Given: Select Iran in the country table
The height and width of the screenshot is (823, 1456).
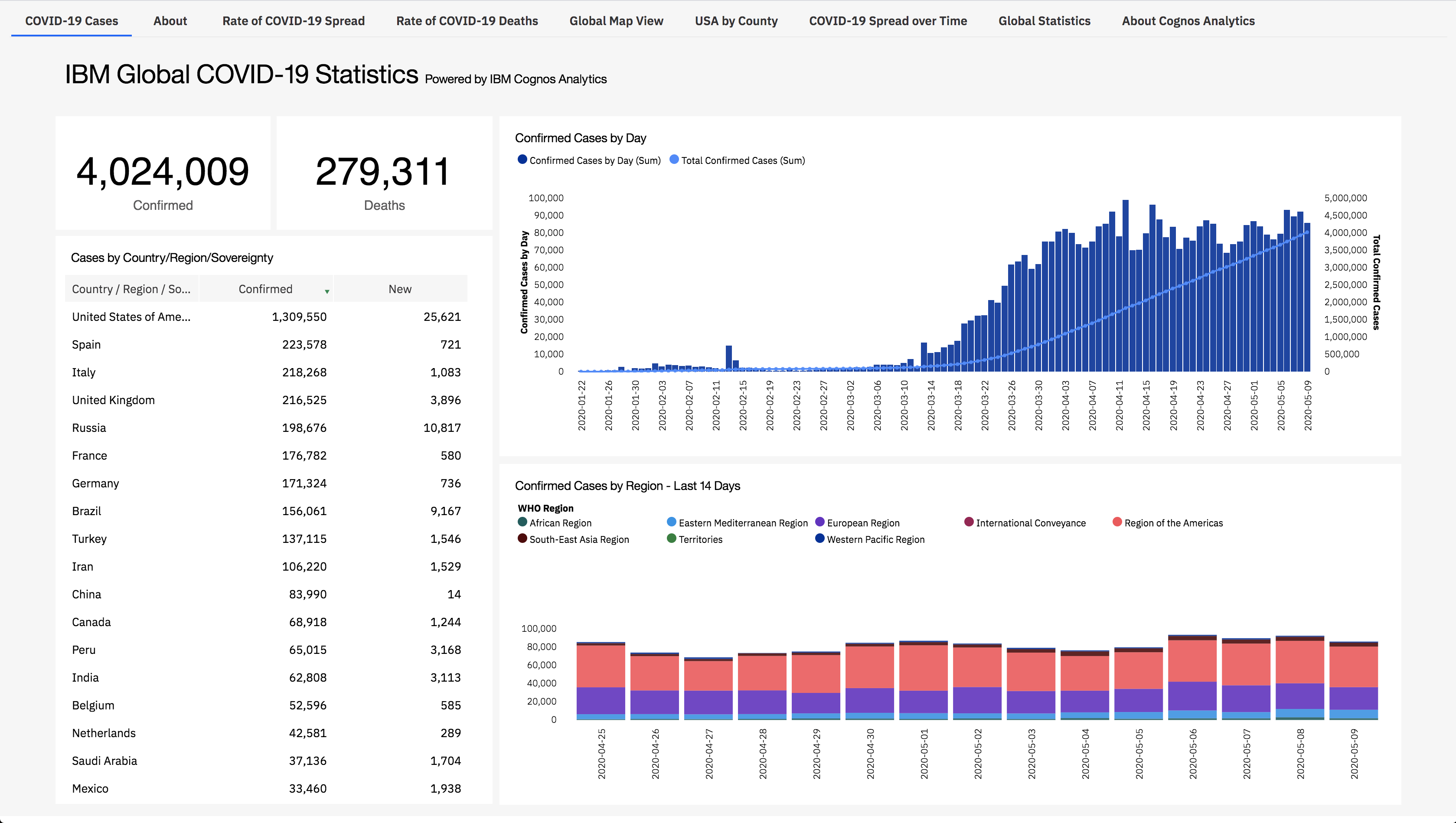Looking at the screenshot, I should pos(266,566).
